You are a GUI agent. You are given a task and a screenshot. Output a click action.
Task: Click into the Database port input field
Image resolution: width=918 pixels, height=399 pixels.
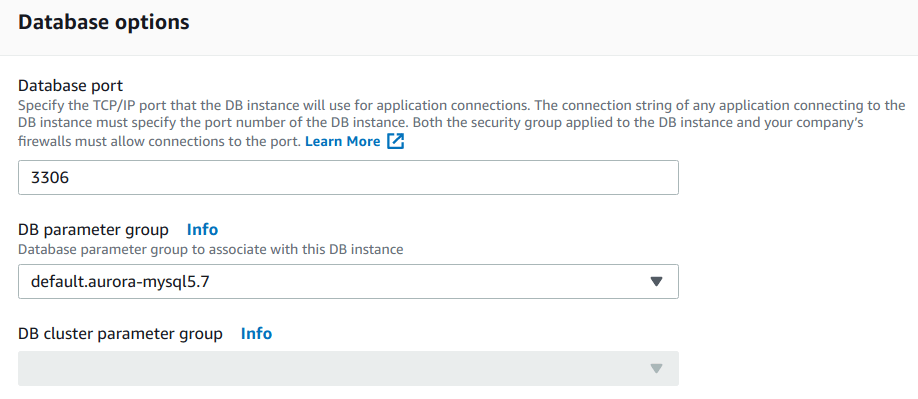(x=348, y=177)
